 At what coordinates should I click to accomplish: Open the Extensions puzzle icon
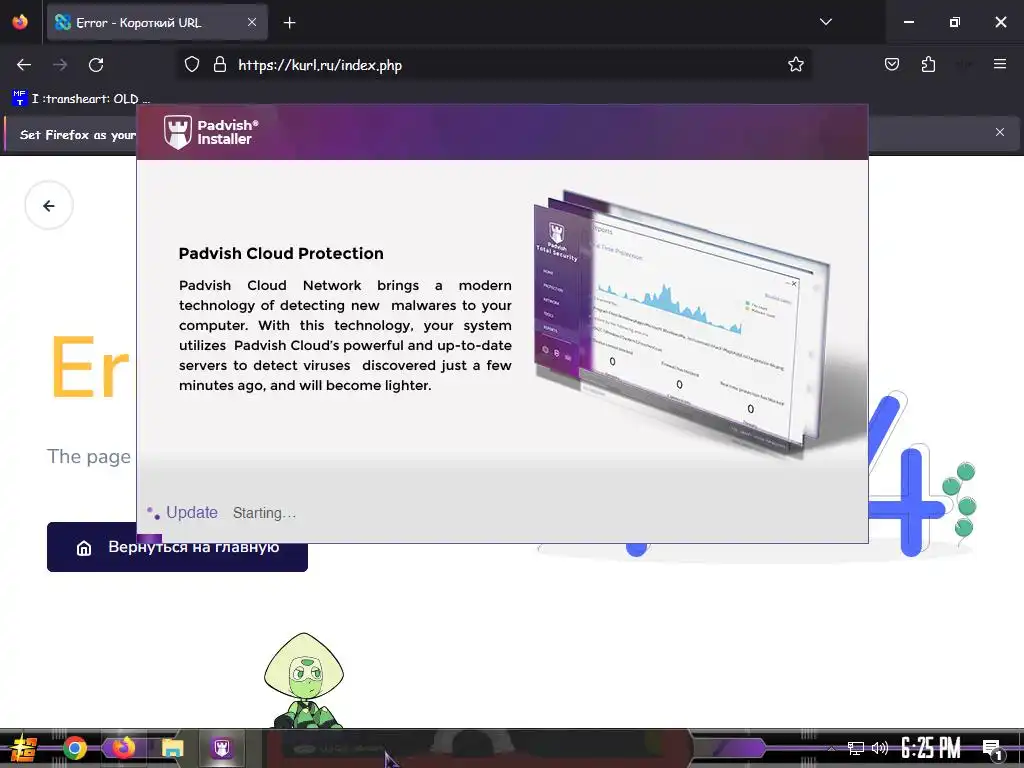click(x=928, y=64)
